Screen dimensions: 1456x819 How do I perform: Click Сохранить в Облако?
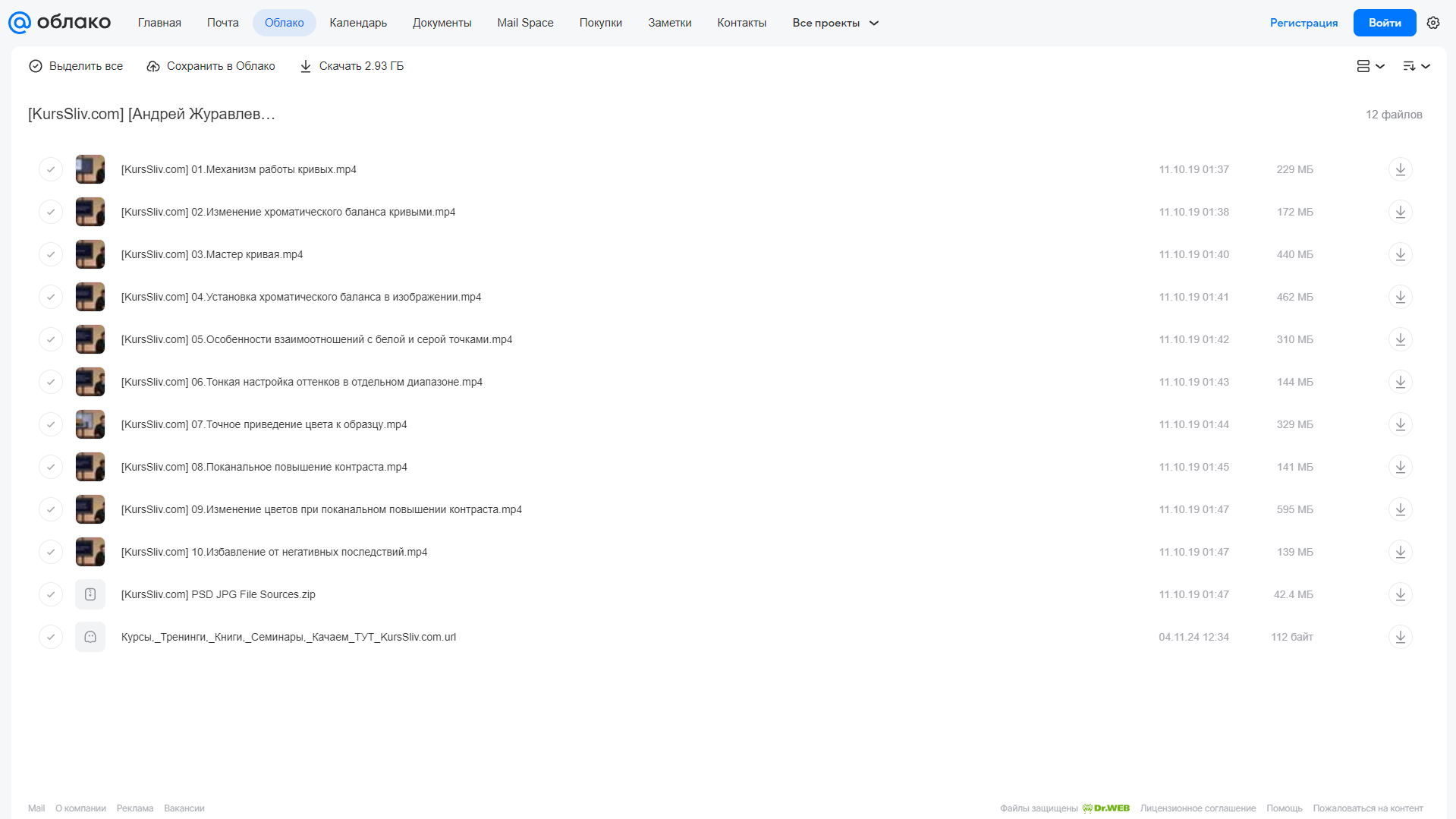pyautogui.click(x=211, y=66)
